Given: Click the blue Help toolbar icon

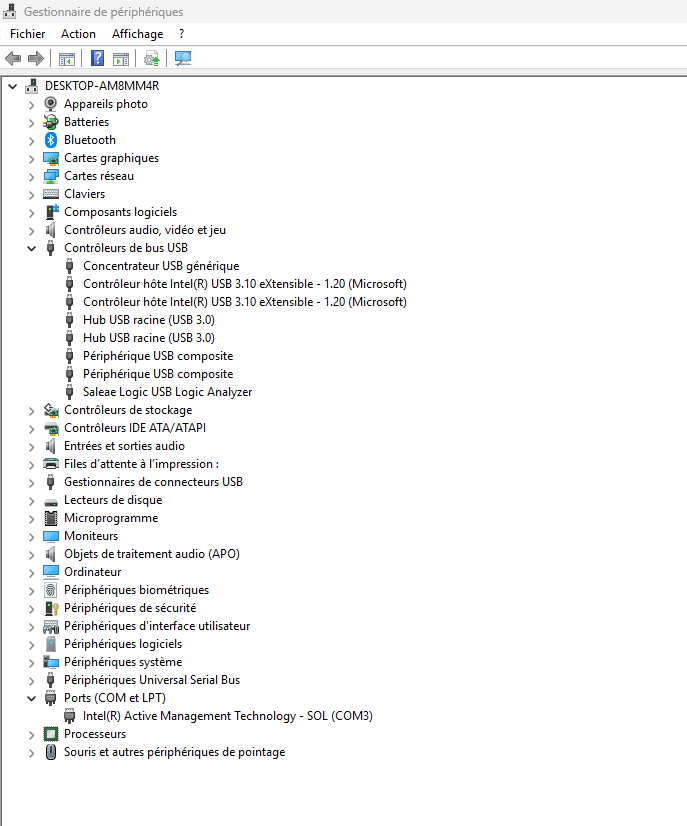Looking at the screenshot, I should click(98, 58).
